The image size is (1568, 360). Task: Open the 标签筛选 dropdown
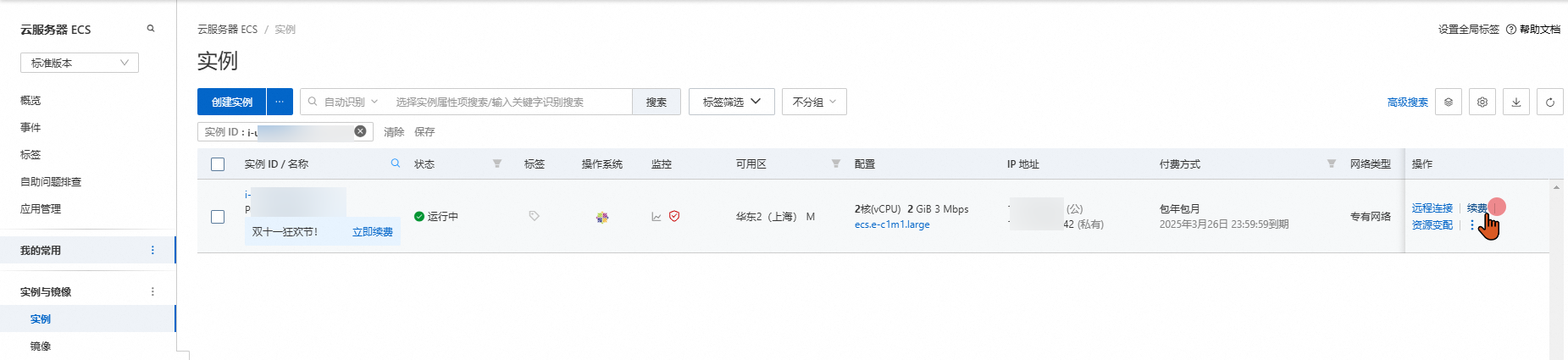[731, 102]
